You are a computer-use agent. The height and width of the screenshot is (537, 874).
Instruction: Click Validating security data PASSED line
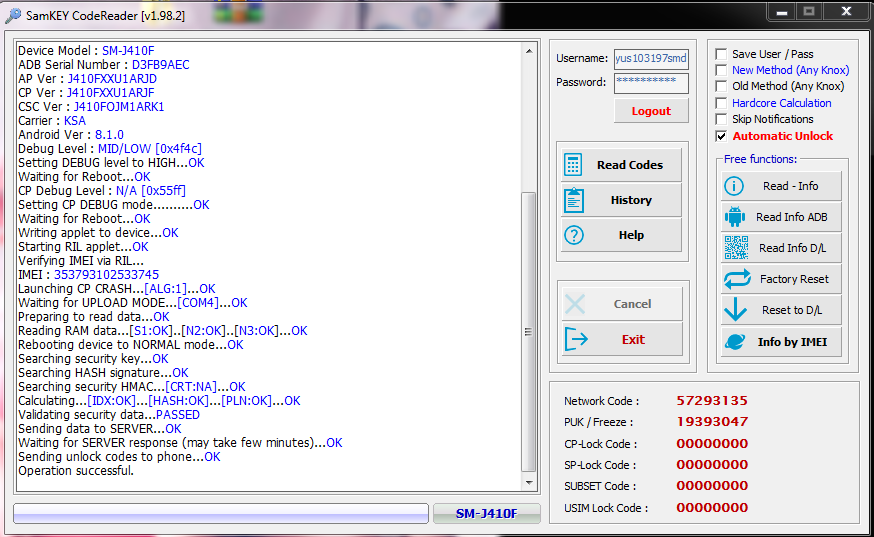(109, 415)
